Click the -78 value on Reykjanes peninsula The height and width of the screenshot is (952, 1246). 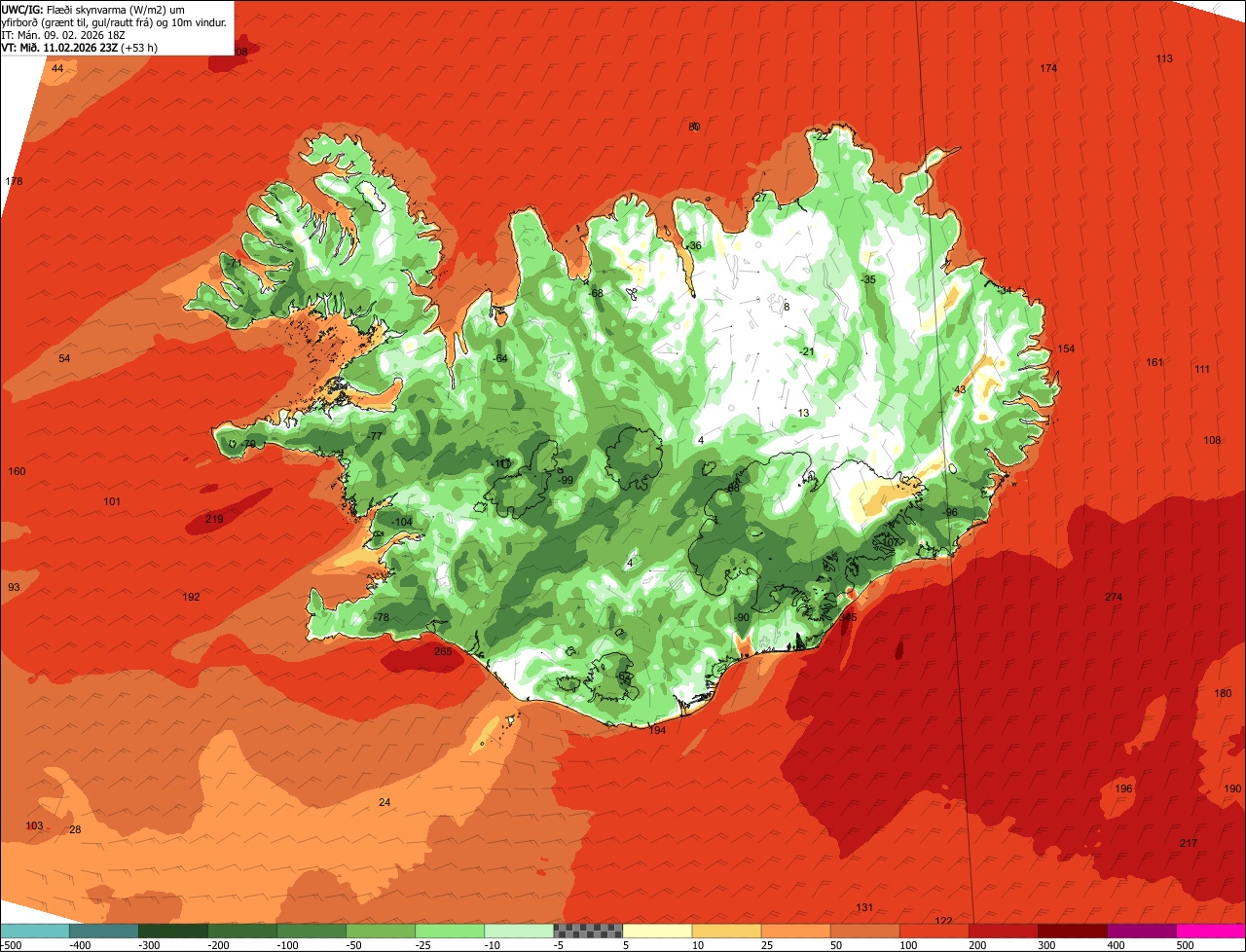point(381,618)
